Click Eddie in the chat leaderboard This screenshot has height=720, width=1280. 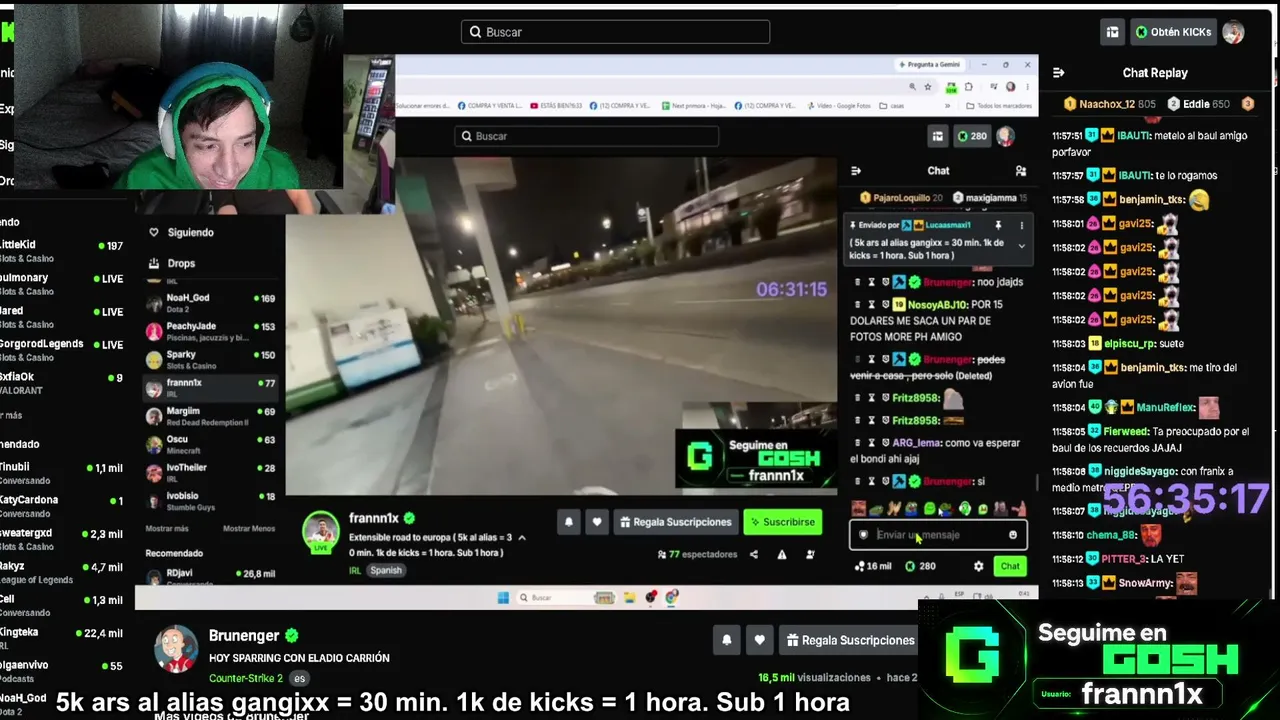(x=1196, y=104)
